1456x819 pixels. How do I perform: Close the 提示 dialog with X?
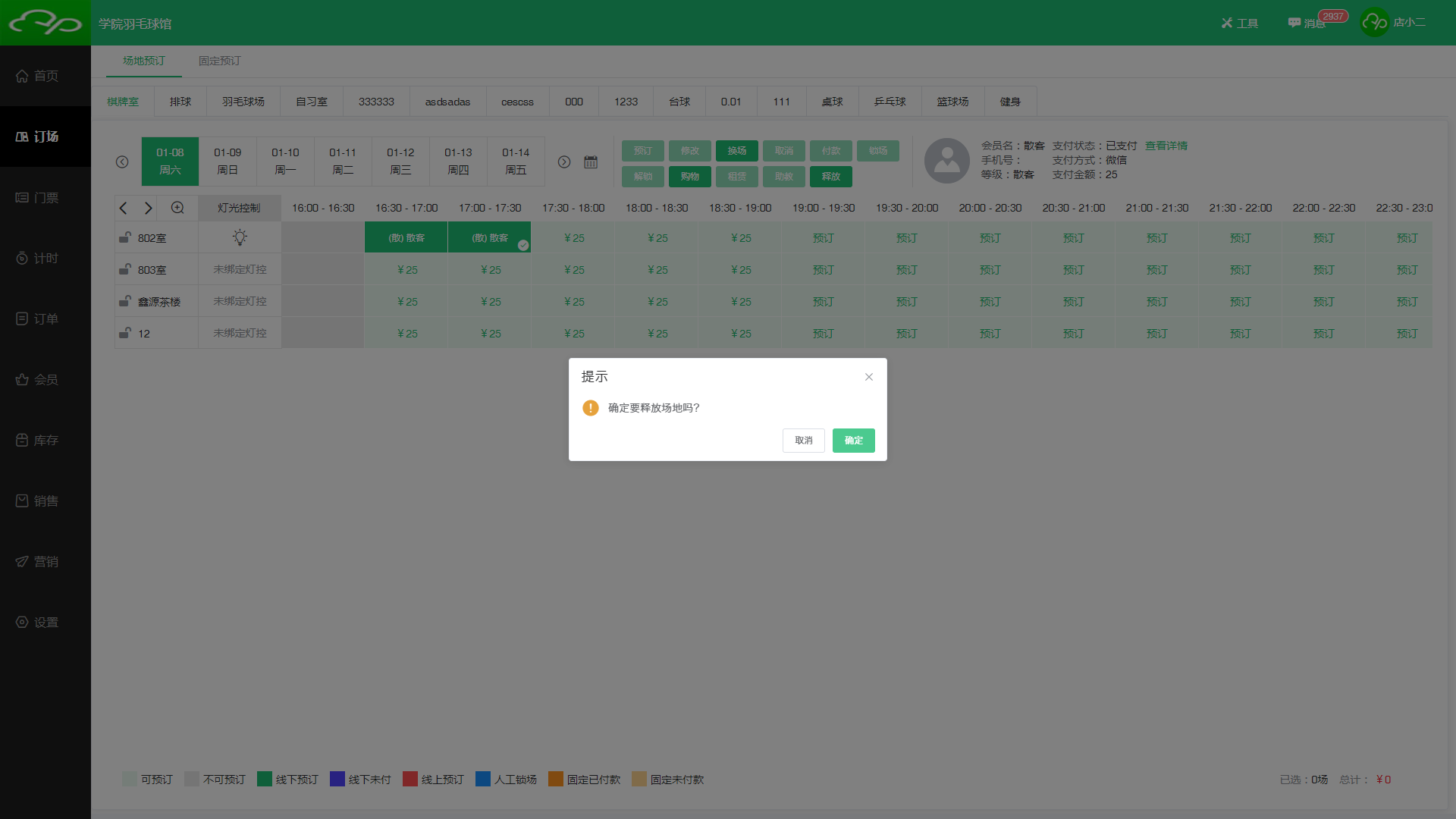pos(869,377)
